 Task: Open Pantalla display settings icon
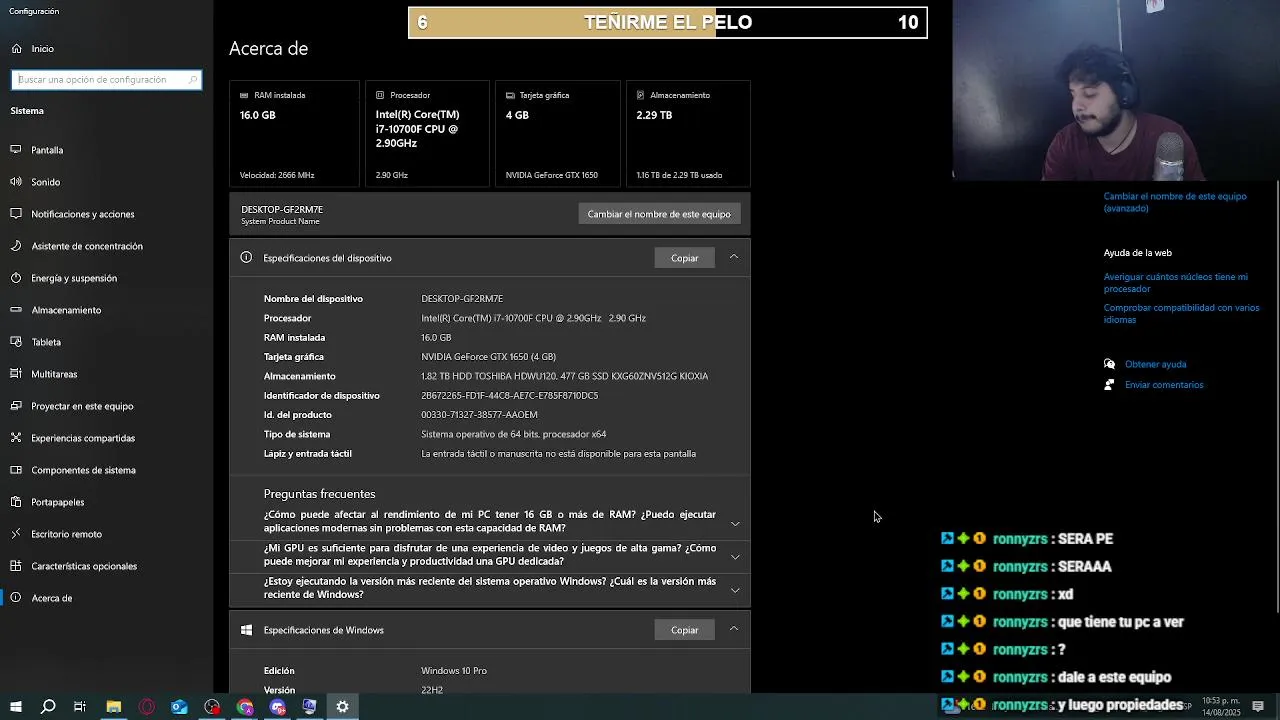point(16,150)
